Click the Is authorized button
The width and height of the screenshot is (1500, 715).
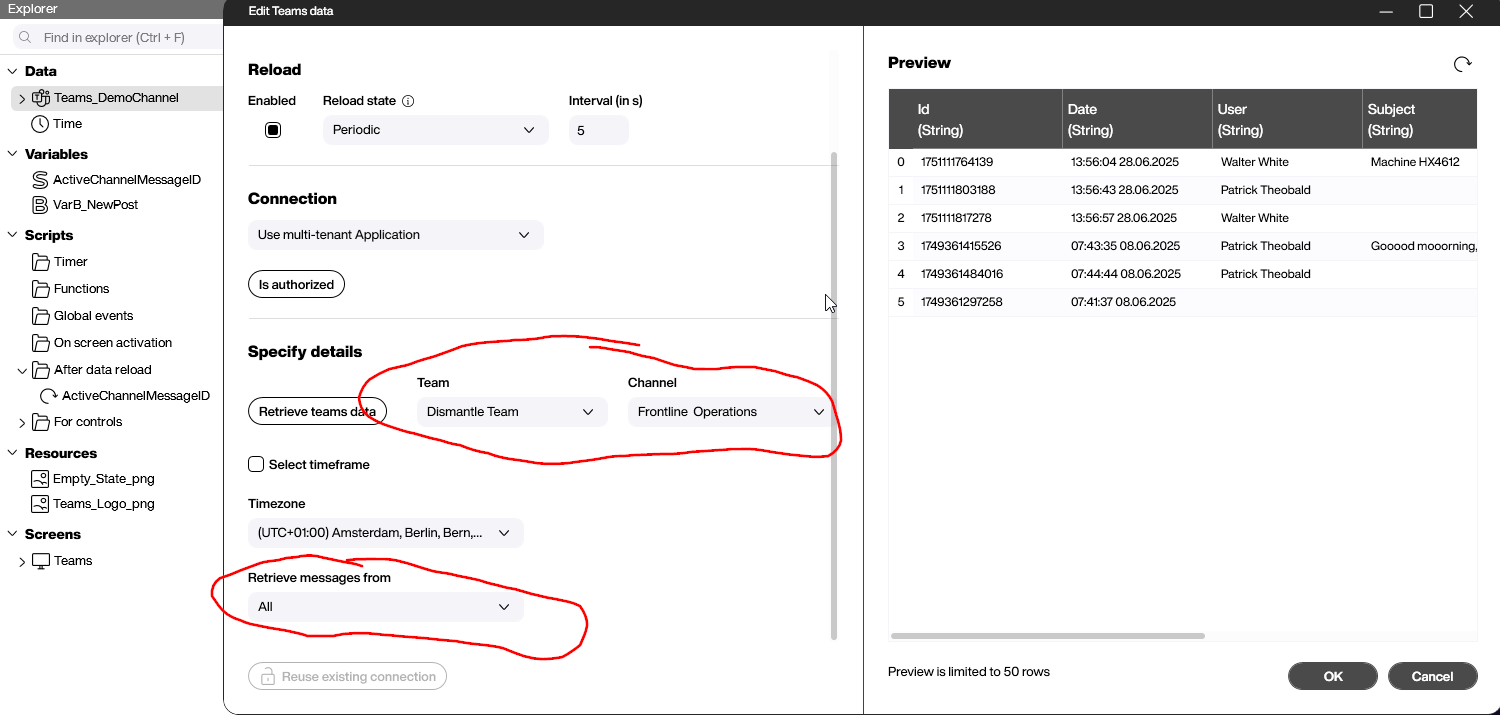pyautogui.click(x=296, y=285)
